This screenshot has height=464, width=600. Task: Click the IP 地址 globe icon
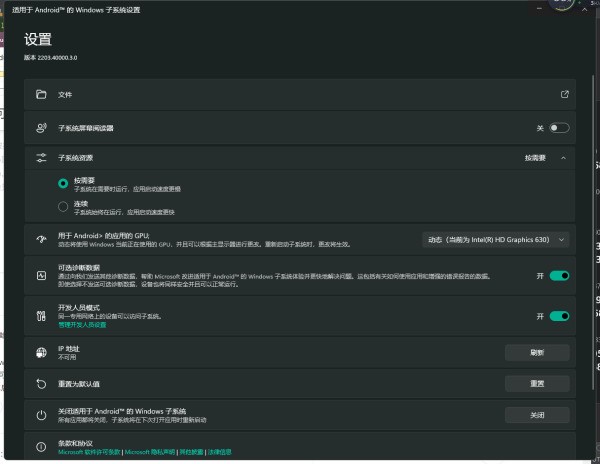[41, 352]
